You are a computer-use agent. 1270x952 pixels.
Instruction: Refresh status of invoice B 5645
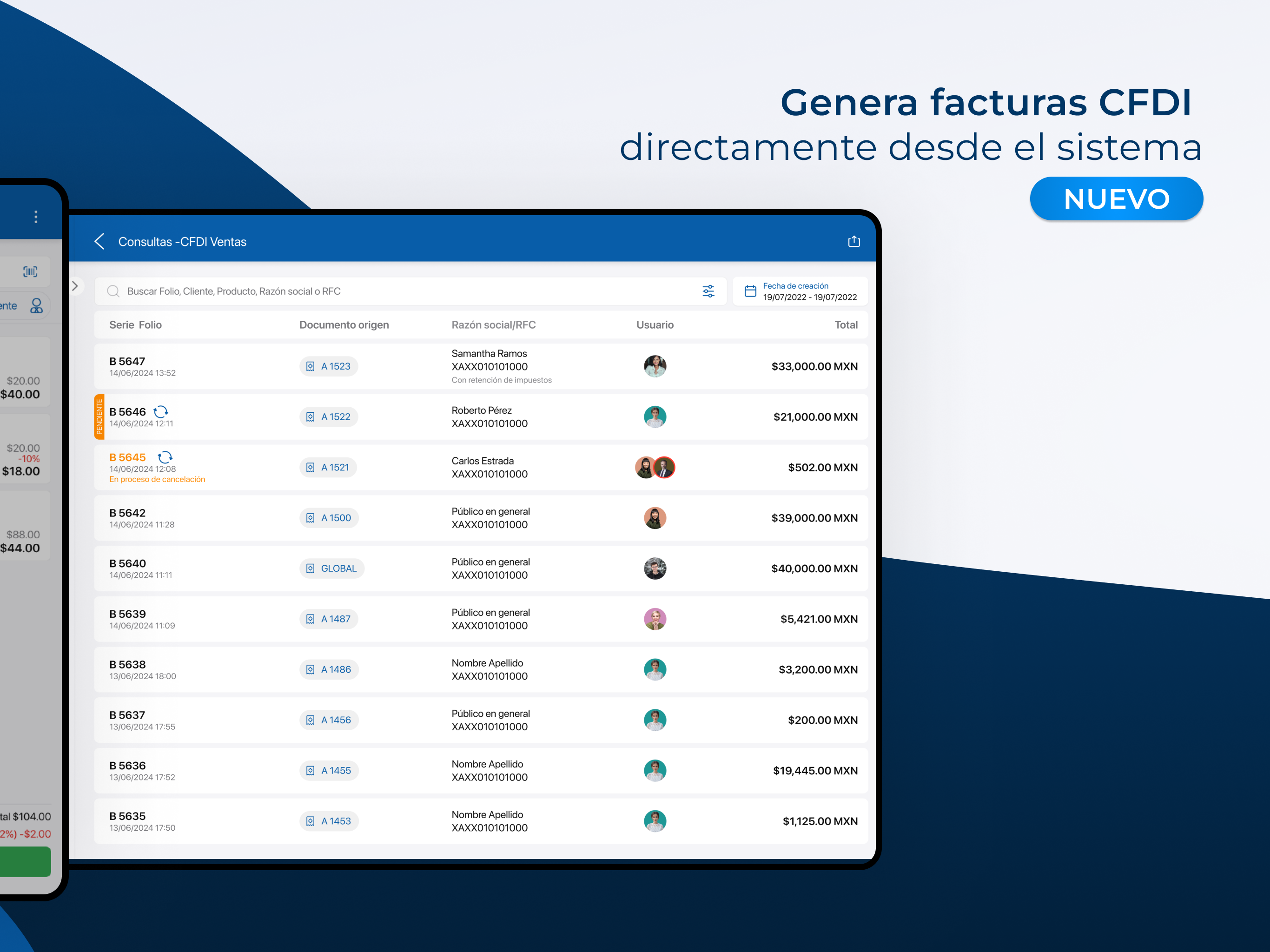click(165, 457)
